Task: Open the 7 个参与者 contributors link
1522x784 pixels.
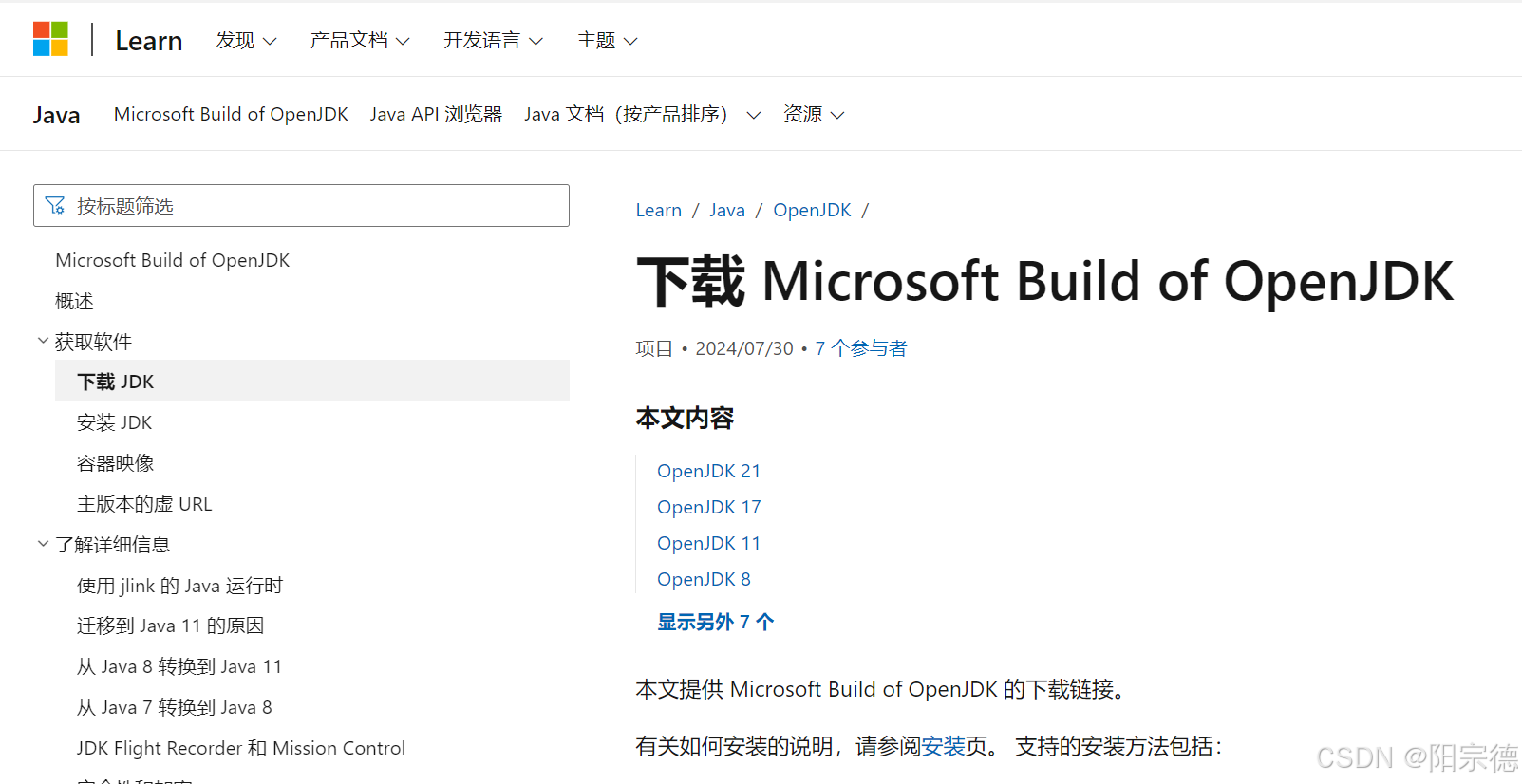Action: point(861,348)
